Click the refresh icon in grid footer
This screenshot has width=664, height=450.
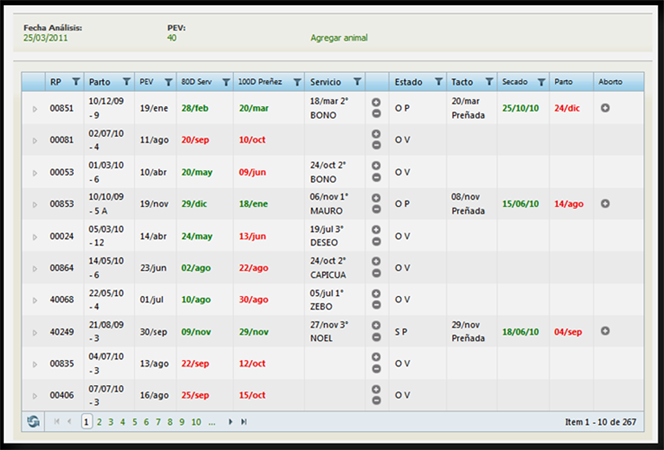coord(35,422)
